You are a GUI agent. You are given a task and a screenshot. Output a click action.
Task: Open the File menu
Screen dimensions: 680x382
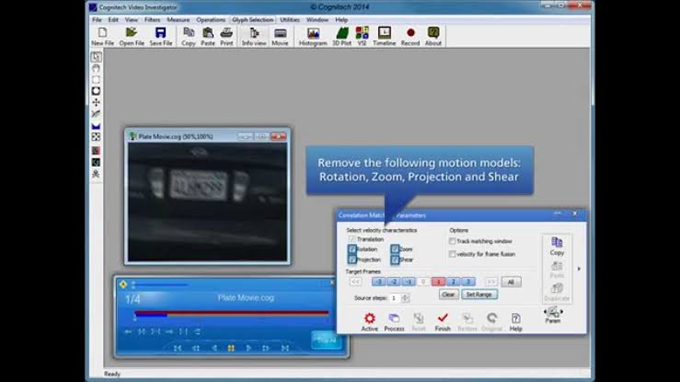97,20
